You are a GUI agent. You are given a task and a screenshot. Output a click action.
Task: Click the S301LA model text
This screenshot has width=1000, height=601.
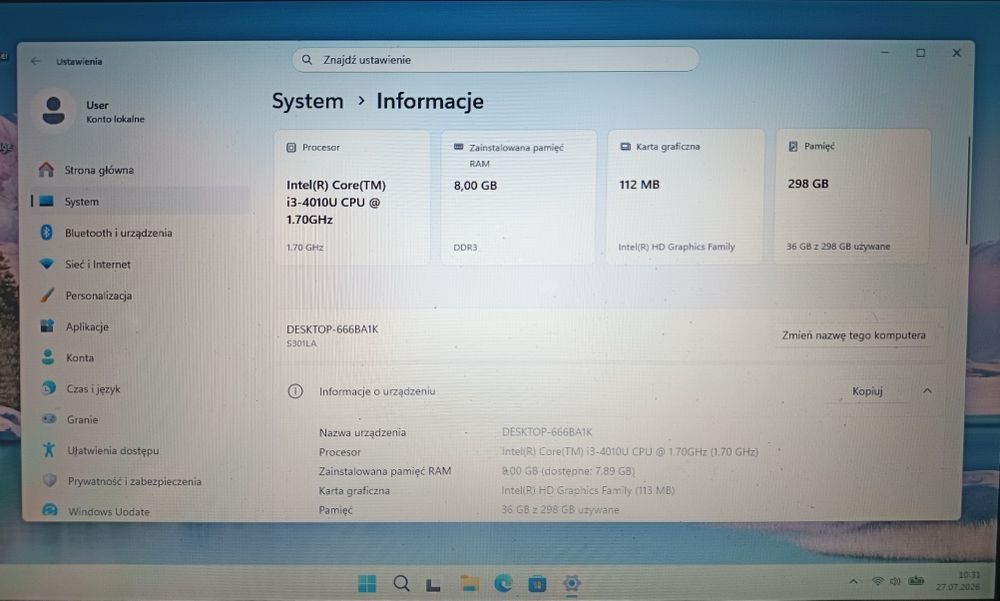click(302, 343)
